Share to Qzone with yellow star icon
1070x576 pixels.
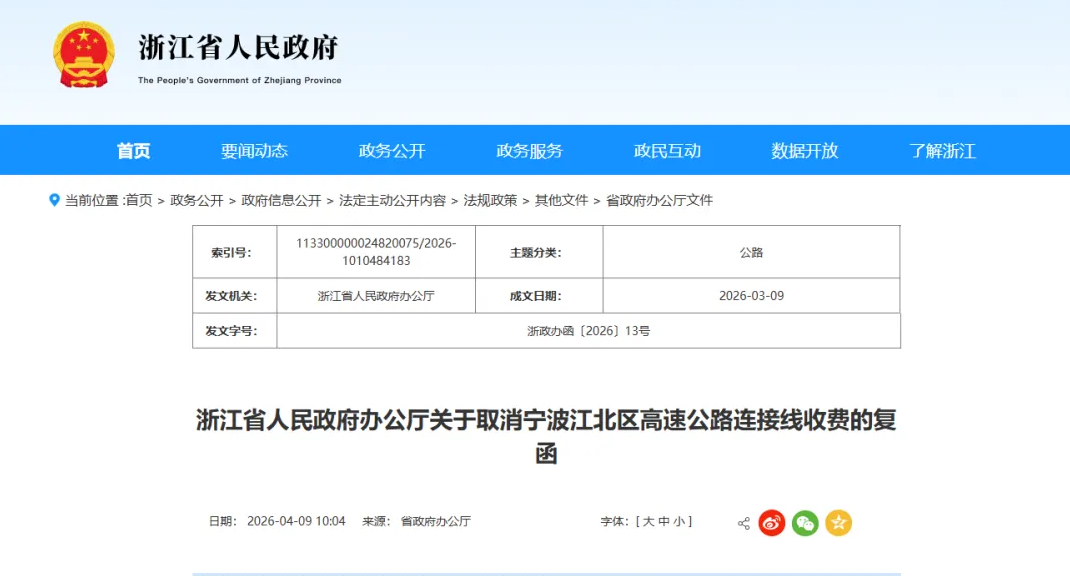click(x=838, y=523)
